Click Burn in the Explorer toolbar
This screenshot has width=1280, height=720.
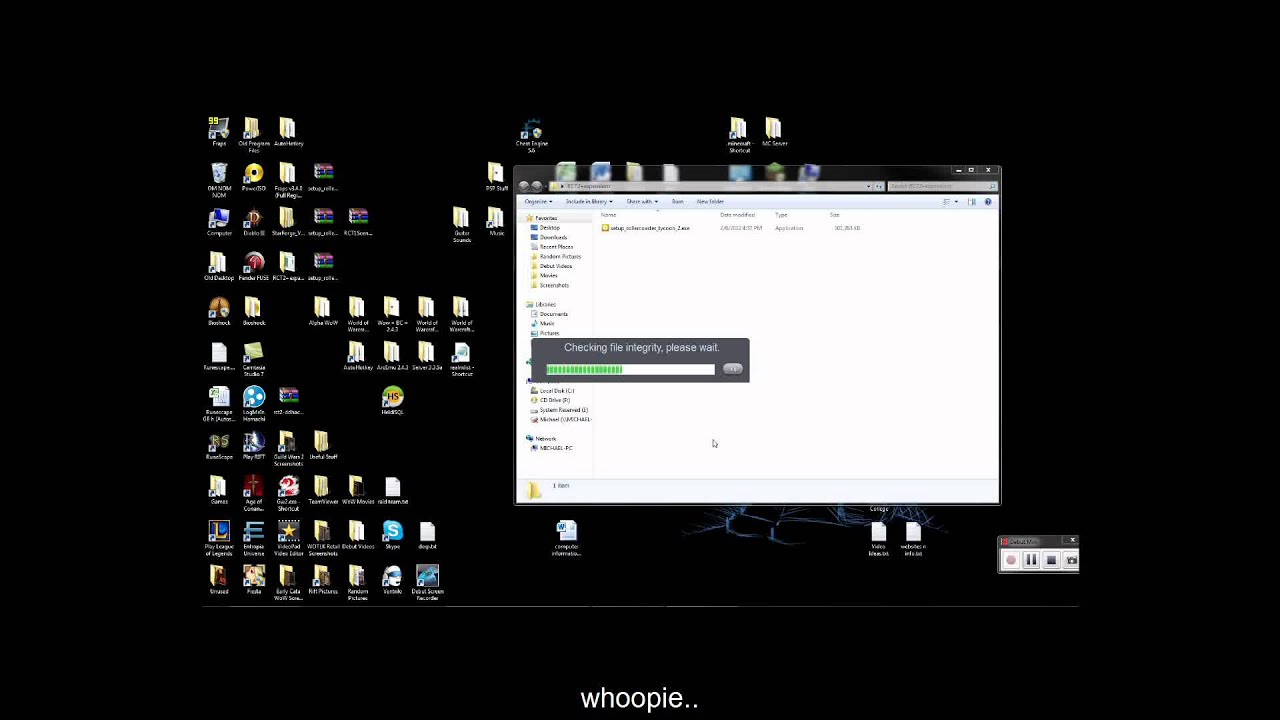coord(677,202)
